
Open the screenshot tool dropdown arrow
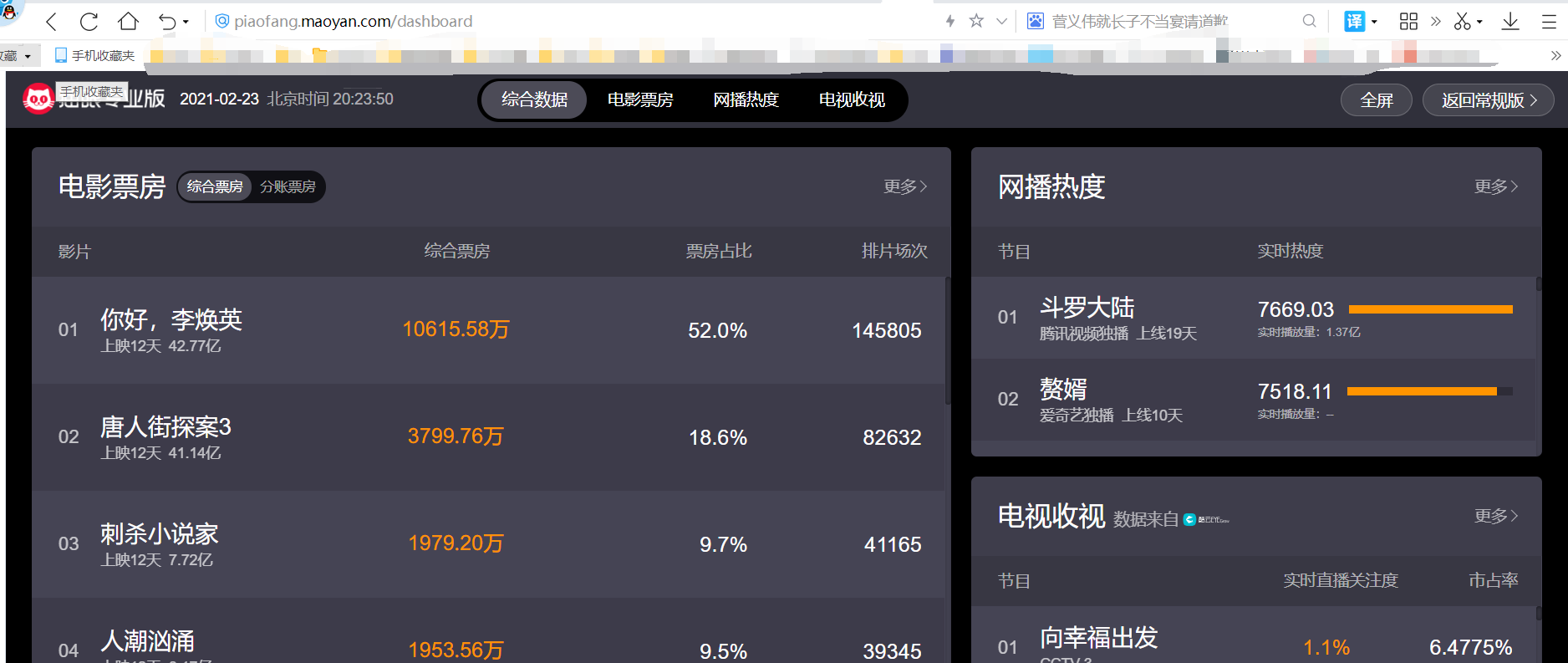(1479, 22)
